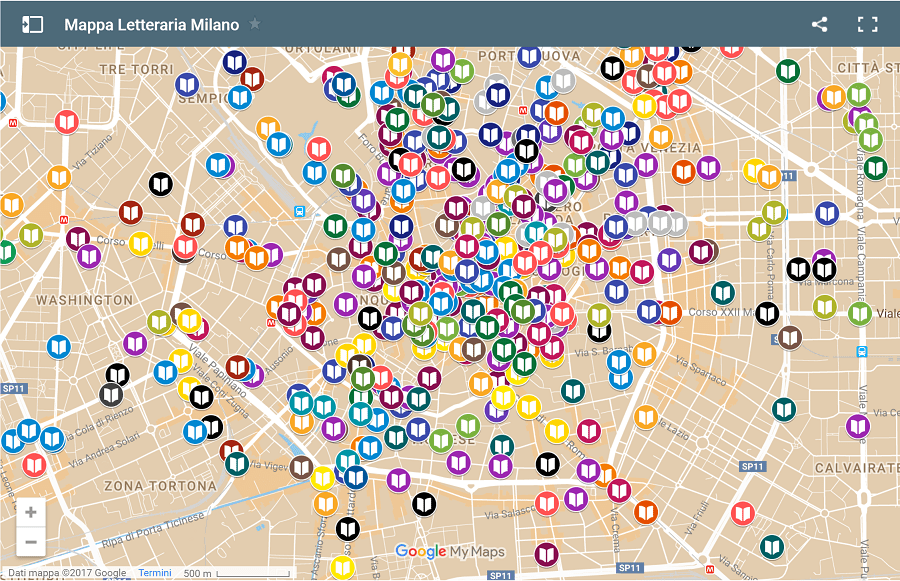Star the Mappa Letteraria Milano map
The image size is (900, 581).
(255, 24)
